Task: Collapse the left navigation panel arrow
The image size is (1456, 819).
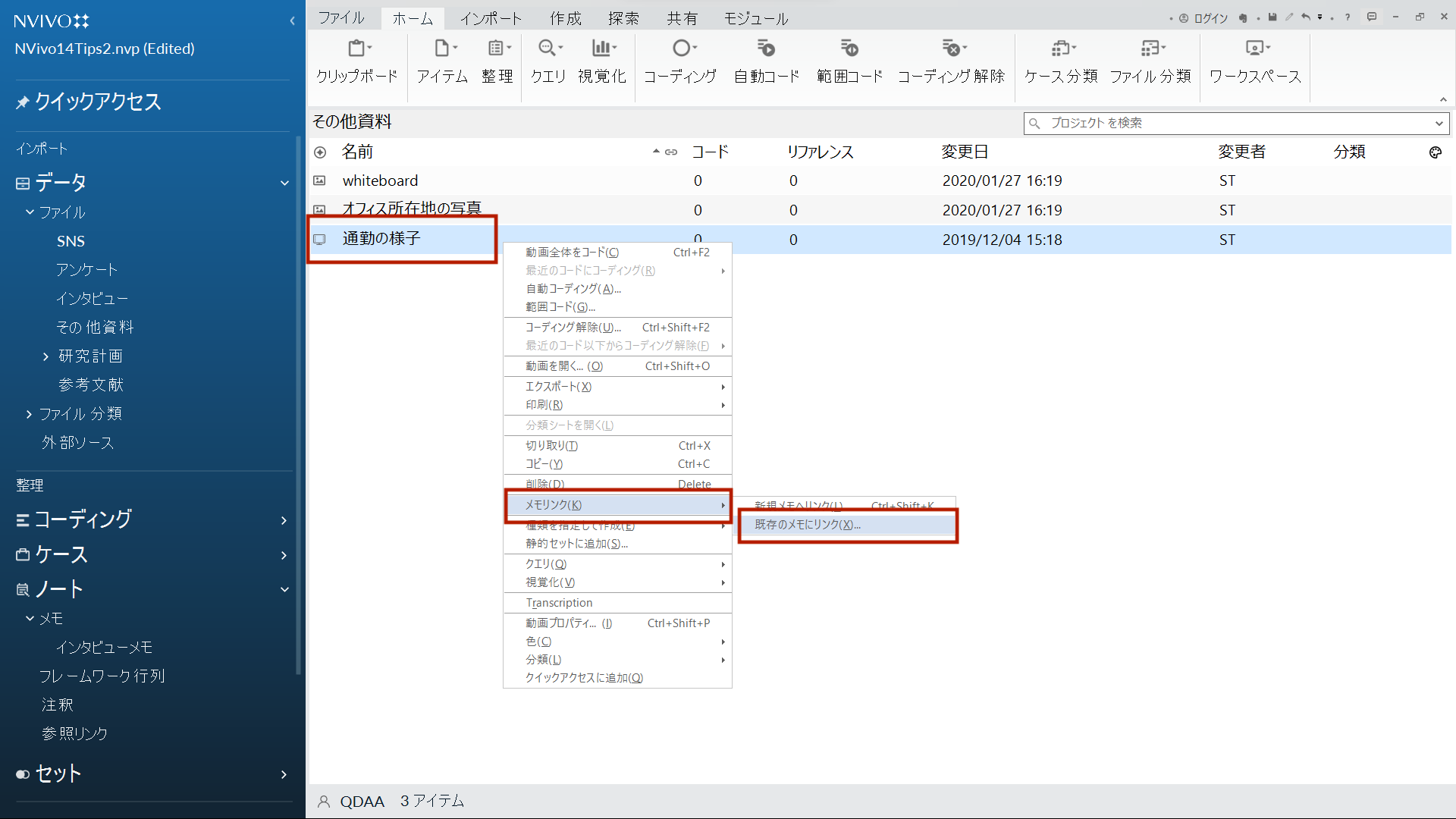Action: click(x=292, y=20)
